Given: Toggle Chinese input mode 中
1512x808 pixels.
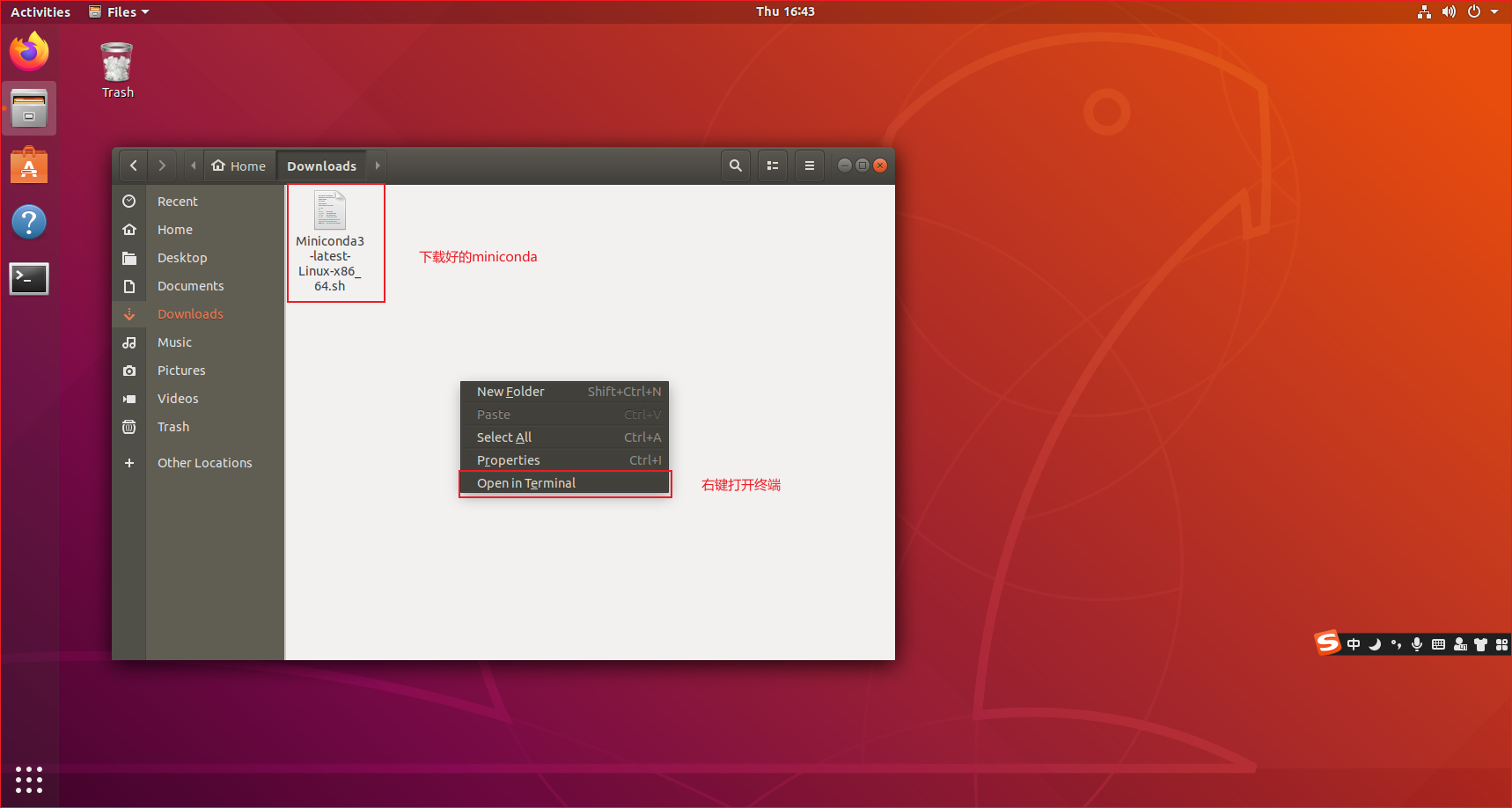Looking at the screenshot, I should (x=1354, y=644).
